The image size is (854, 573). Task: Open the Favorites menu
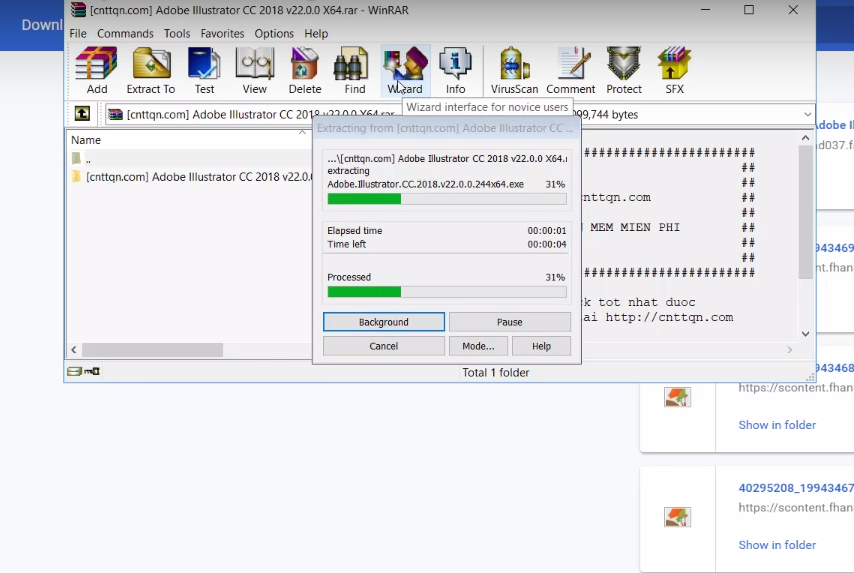(x=222, y=33)
